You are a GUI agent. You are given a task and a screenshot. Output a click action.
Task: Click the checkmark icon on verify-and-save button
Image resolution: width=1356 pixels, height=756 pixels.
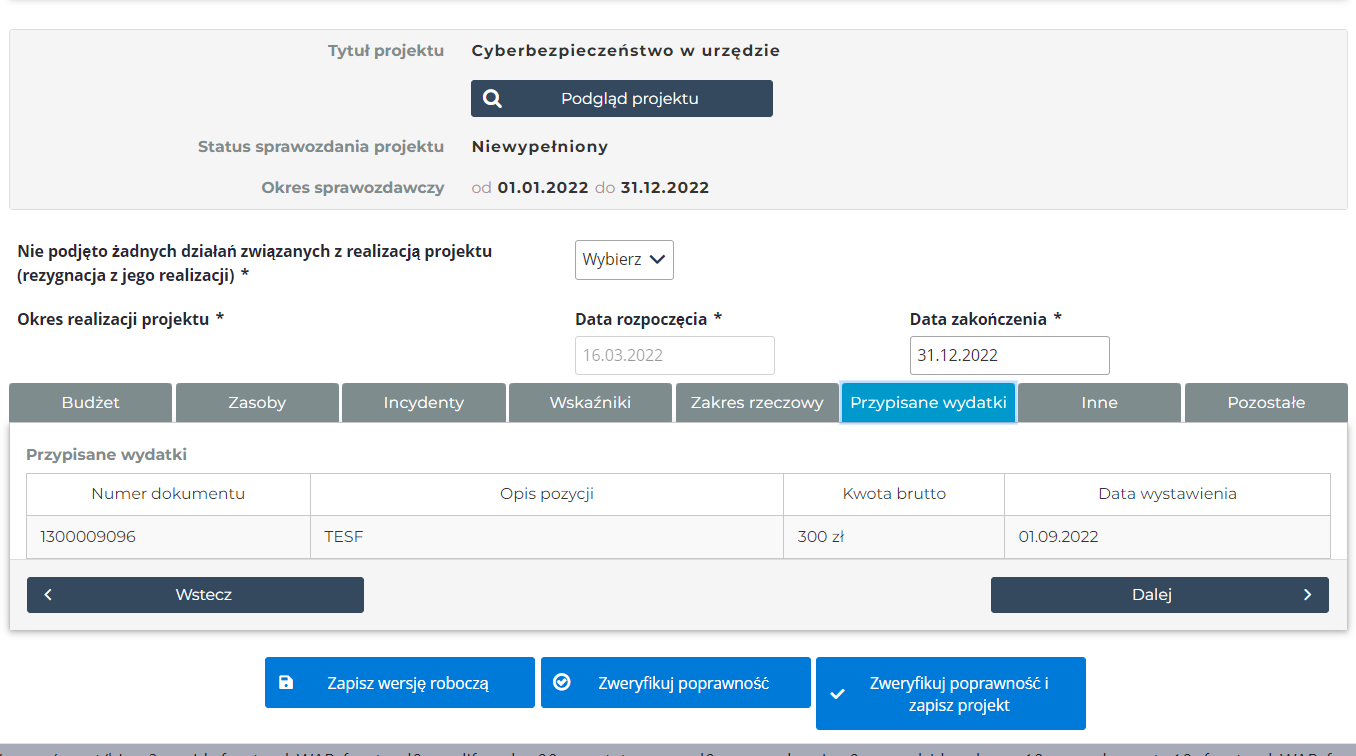pos(838,695)
